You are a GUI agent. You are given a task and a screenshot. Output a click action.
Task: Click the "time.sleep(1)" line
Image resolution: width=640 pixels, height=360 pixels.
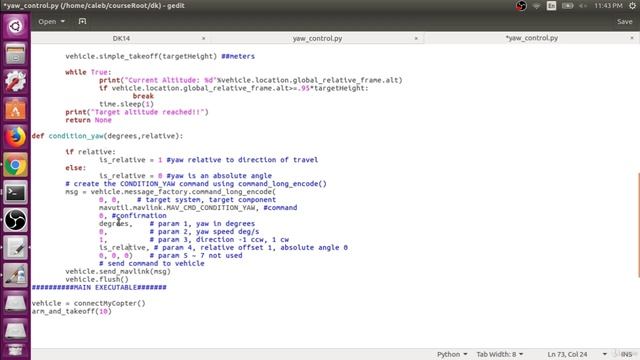point(127,104)
